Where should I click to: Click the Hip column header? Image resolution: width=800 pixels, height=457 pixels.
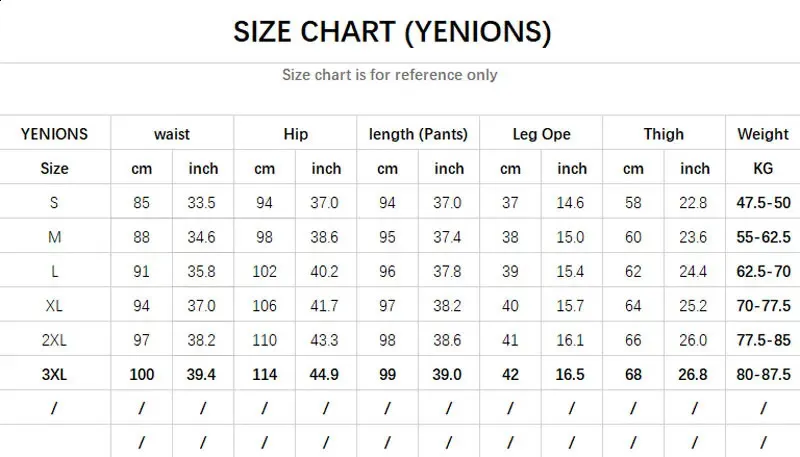point(295,134)
